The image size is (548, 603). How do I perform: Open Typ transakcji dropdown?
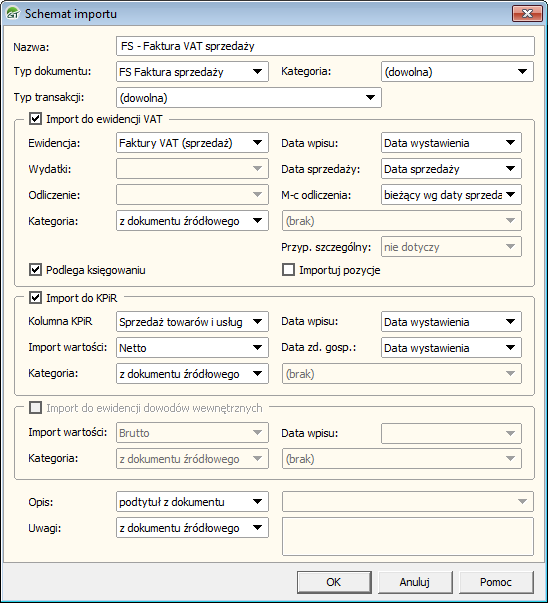(249, 98)
